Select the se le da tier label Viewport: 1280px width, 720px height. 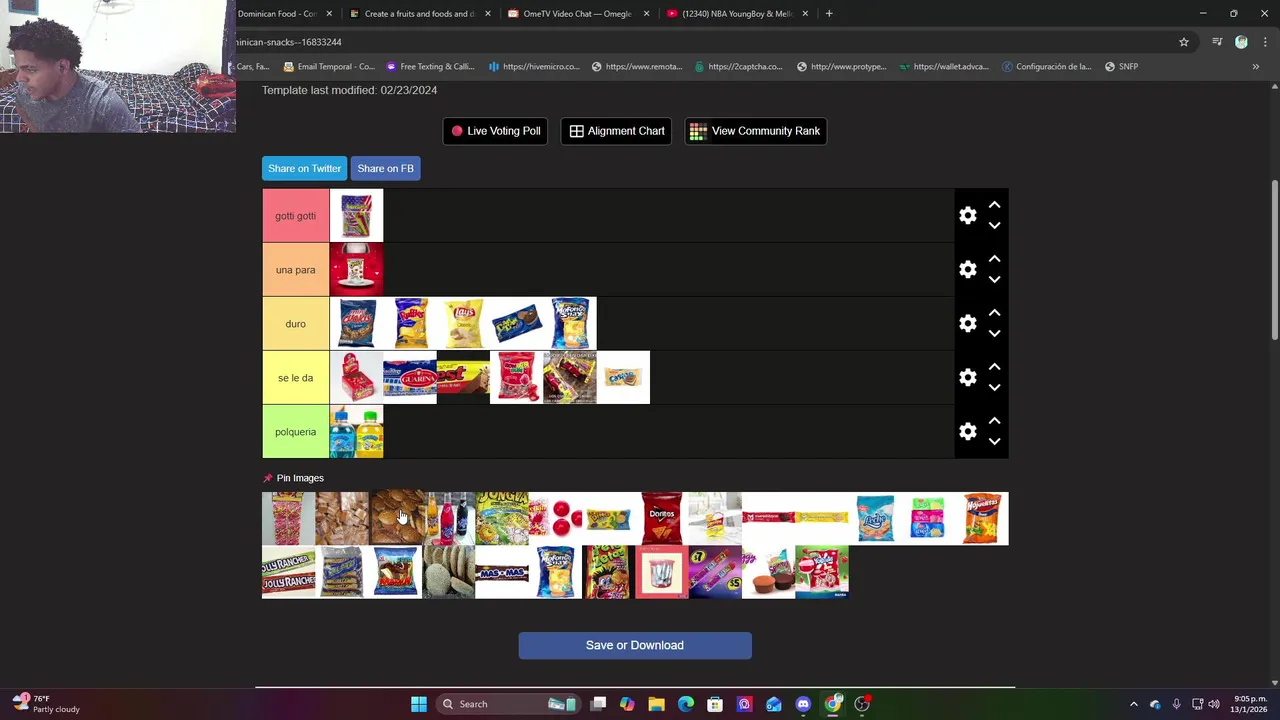click(x=295, y=378)
